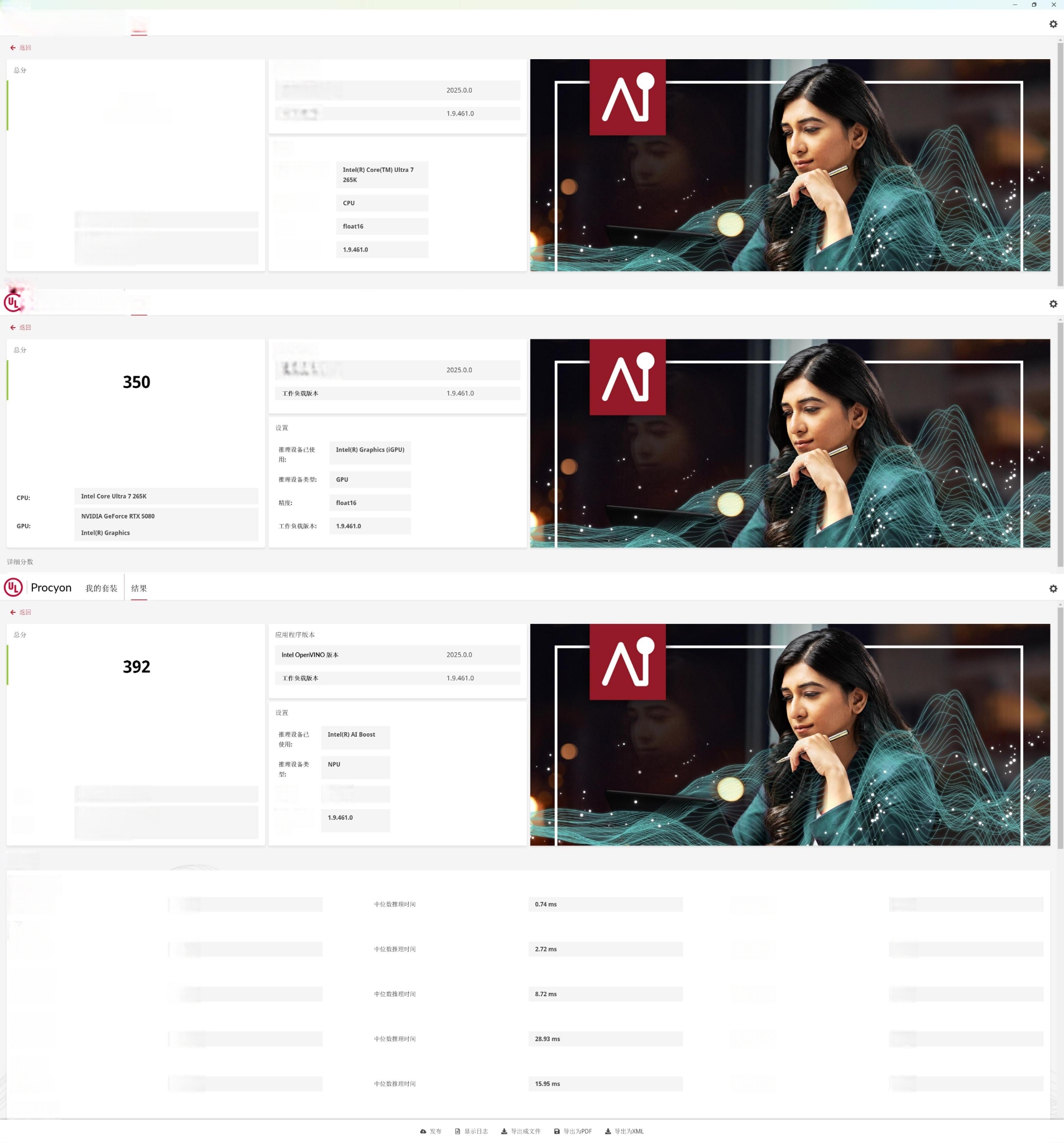This screenshot has width=1064, height=1143.
Task: Click 导出为PDF export button
Action: coord(573,1131)
